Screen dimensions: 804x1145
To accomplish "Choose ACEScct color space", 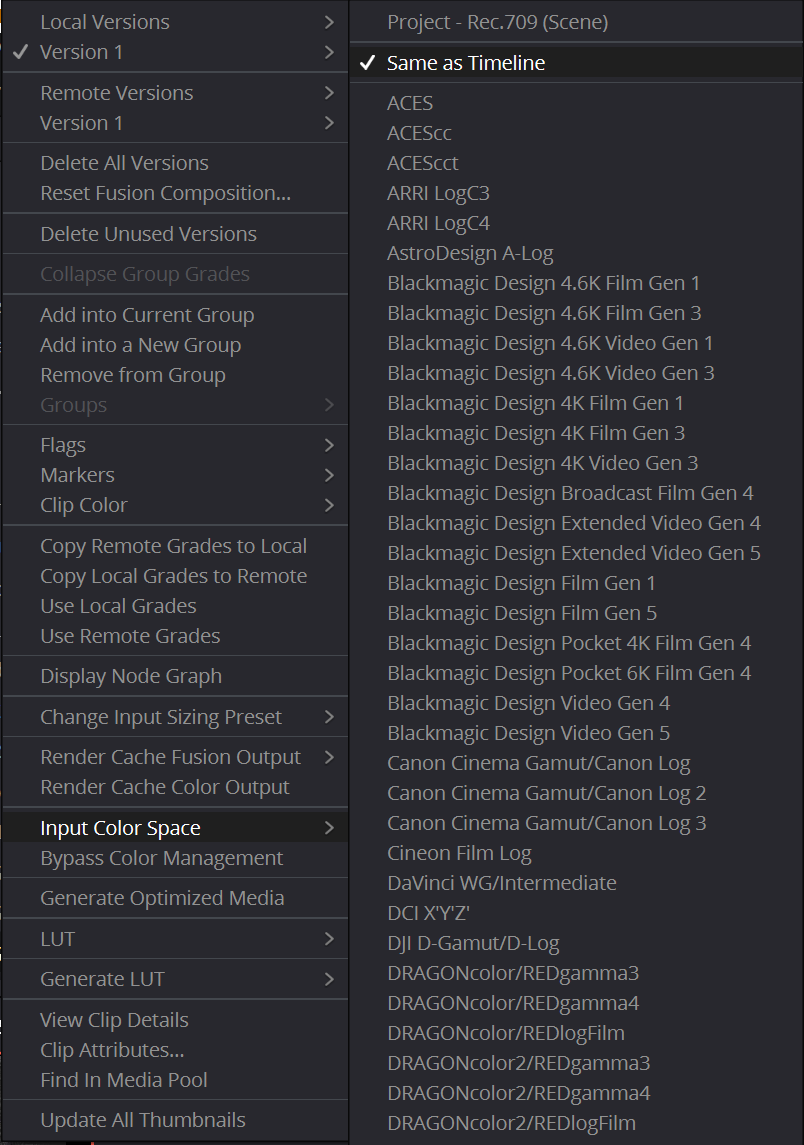I will pos(577,163).
